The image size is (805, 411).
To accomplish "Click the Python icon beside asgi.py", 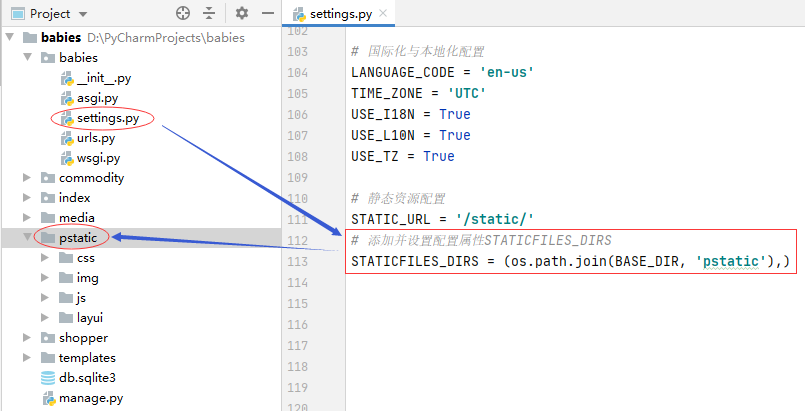I will 67,98.
